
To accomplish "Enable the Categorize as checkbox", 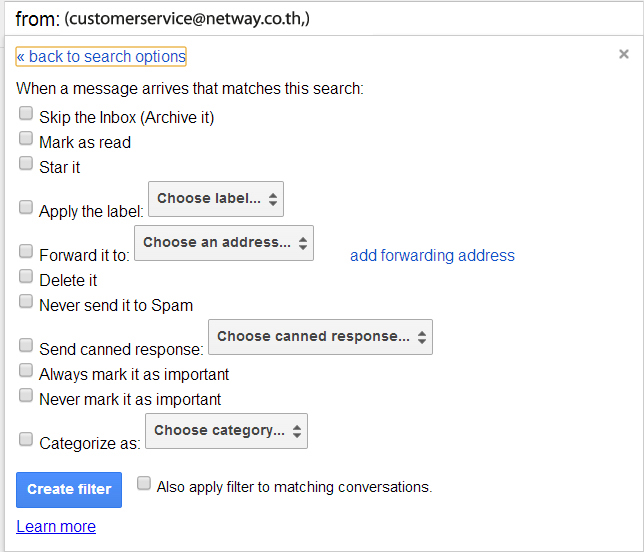I will pyautogui.click(x=26, y=437).
